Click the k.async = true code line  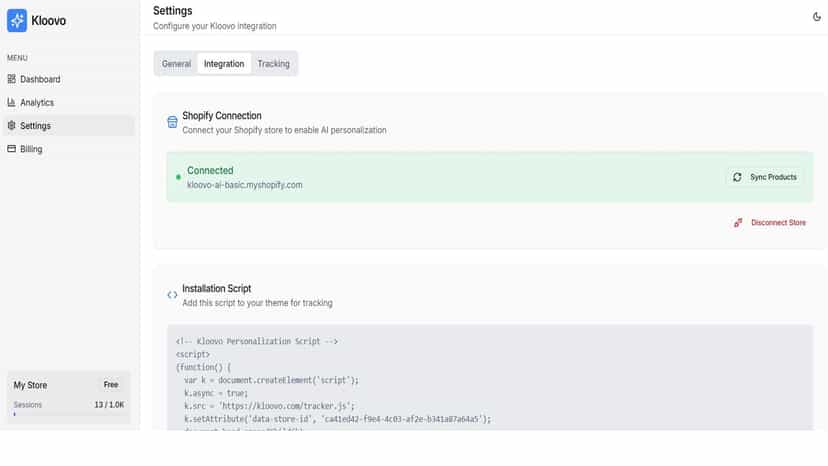coord(215,393)
